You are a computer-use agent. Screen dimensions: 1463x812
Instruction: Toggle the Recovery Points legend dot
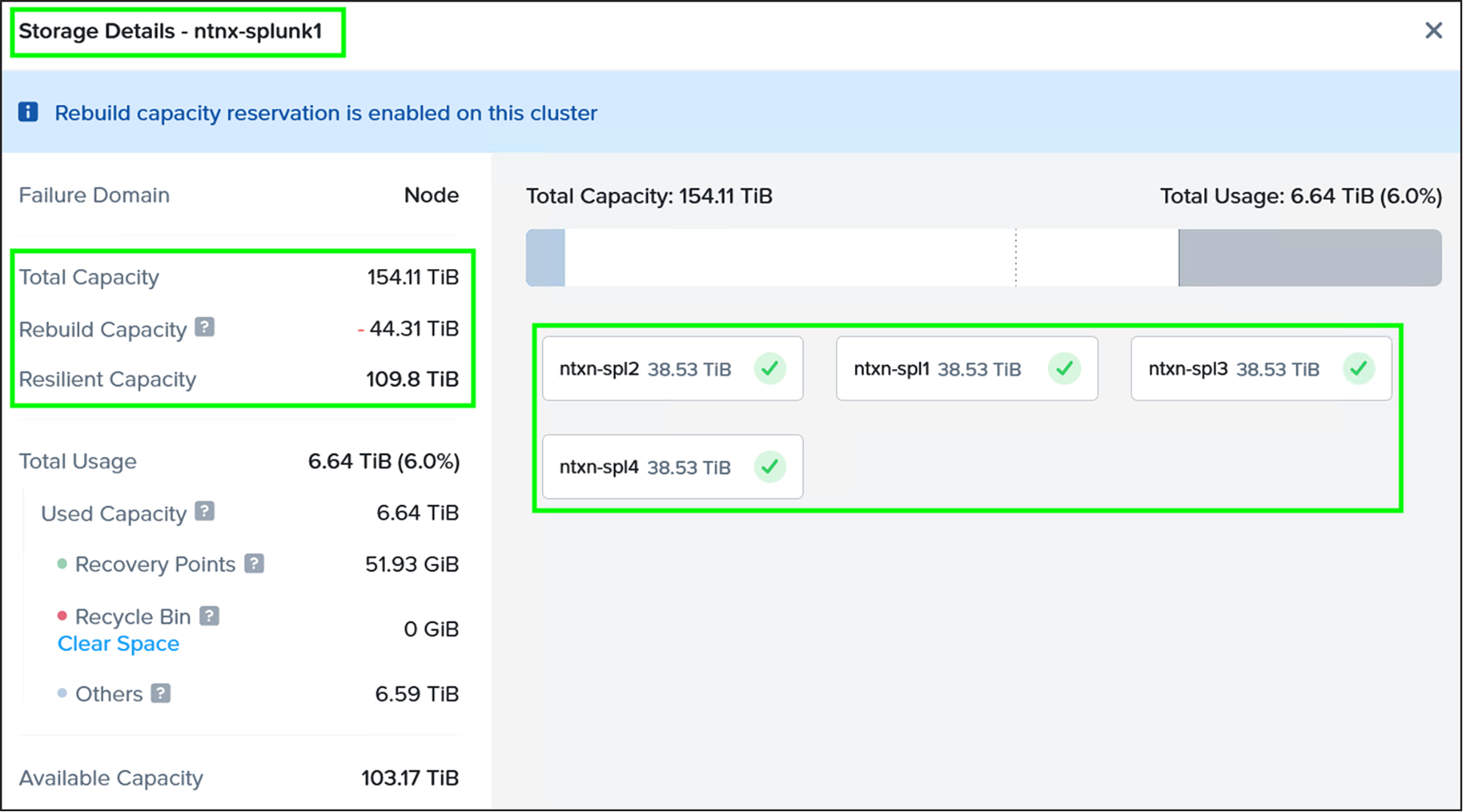62,563
